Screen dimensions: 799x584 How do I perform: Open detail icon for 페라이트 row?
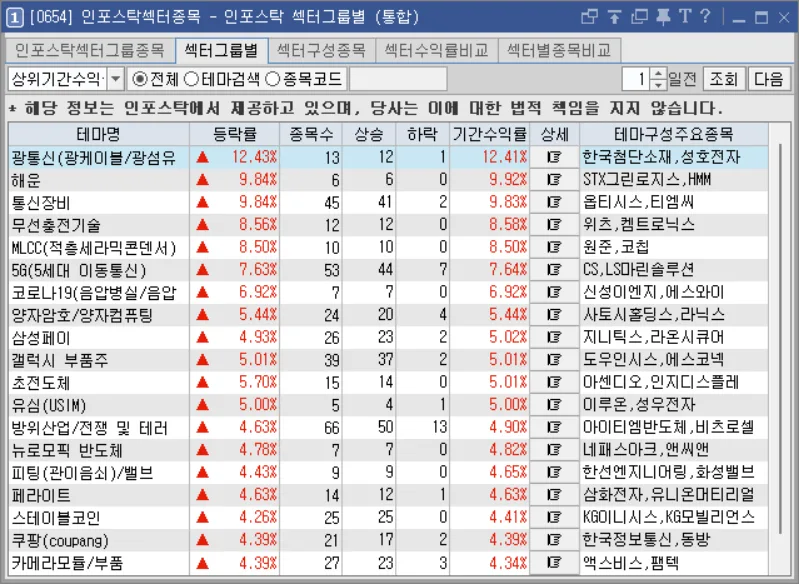pyautogui.click(x=554, y=495)
